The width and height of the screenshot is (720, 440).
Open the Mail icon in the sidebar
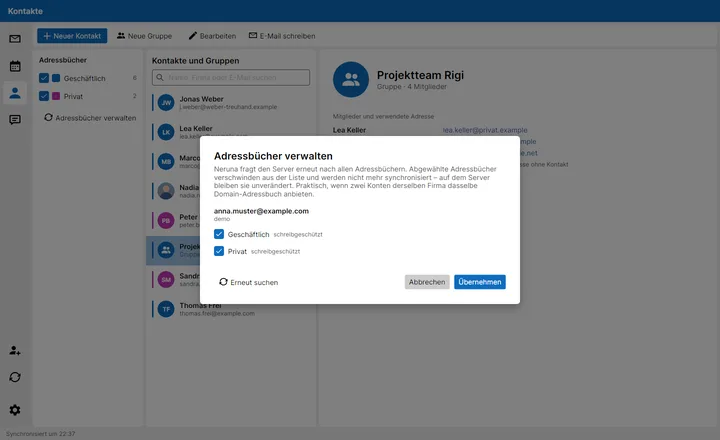pyautogui.click(x=15, y=39)
